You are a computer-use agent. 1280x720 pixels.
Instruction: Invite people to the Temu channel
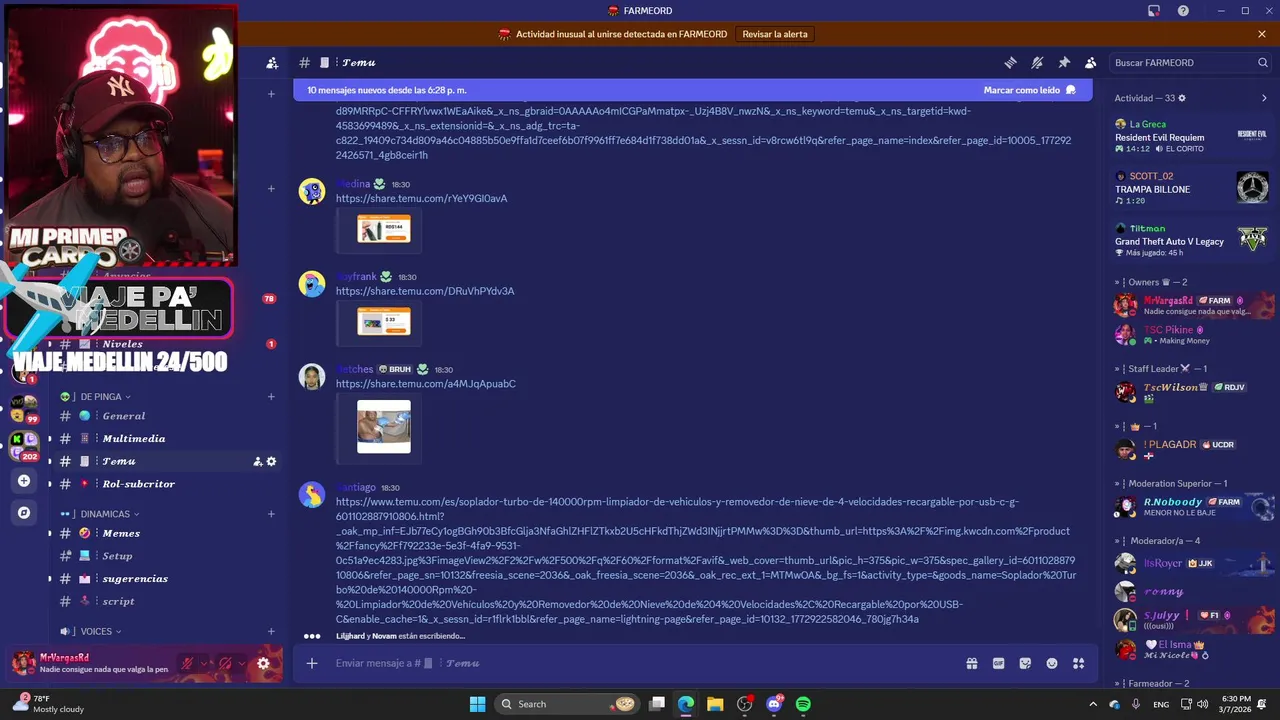click(257, 461)
